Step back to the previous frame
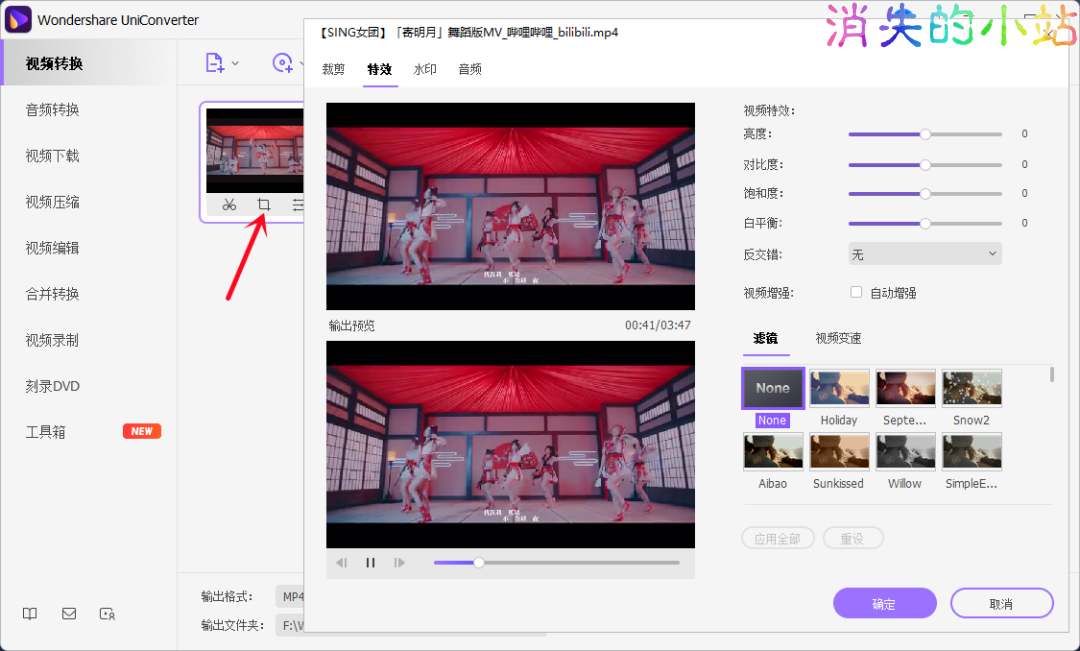The image size is (1080, 651). [x=342, y=563]
